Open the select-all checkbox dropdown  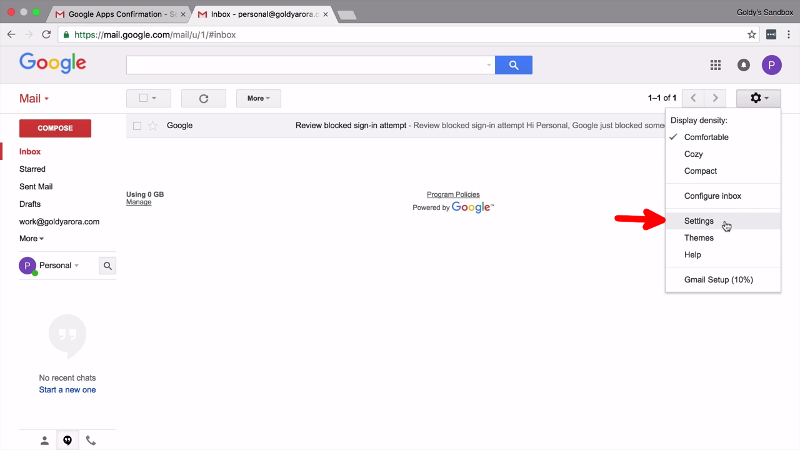click(x=148, y=98)
